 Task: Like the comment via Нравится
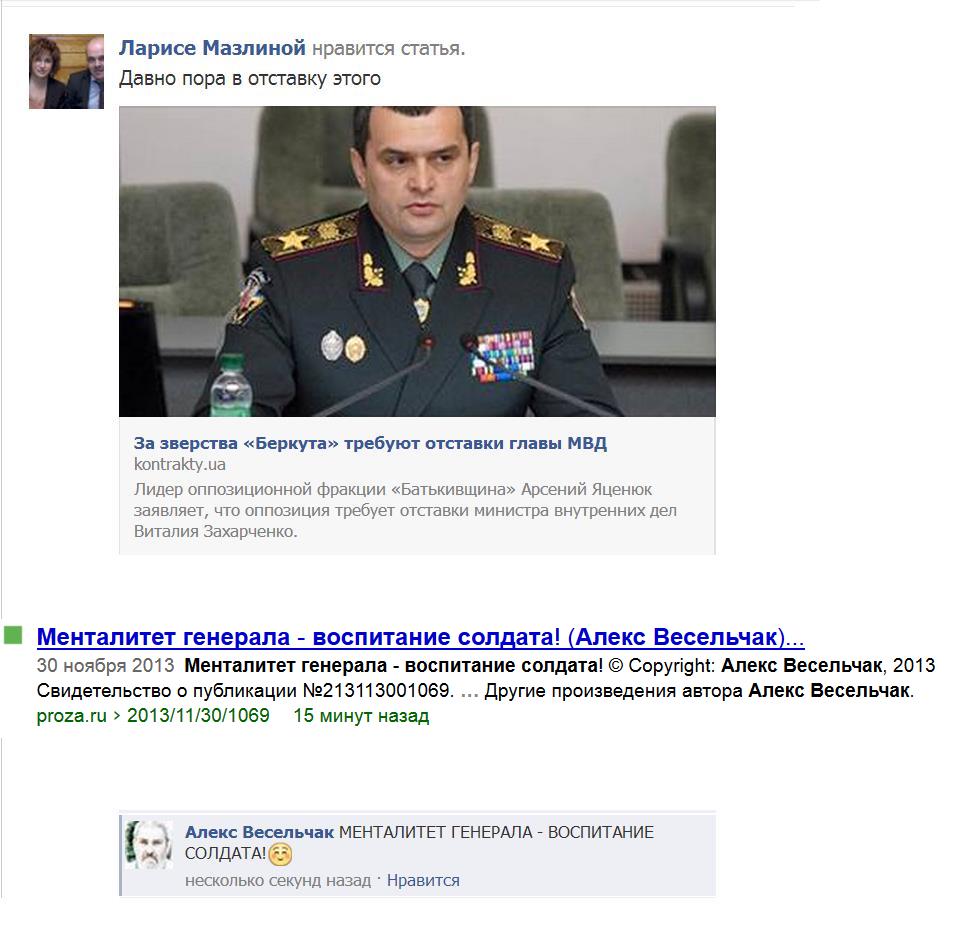pyautogui.click(x=423, y=880)
